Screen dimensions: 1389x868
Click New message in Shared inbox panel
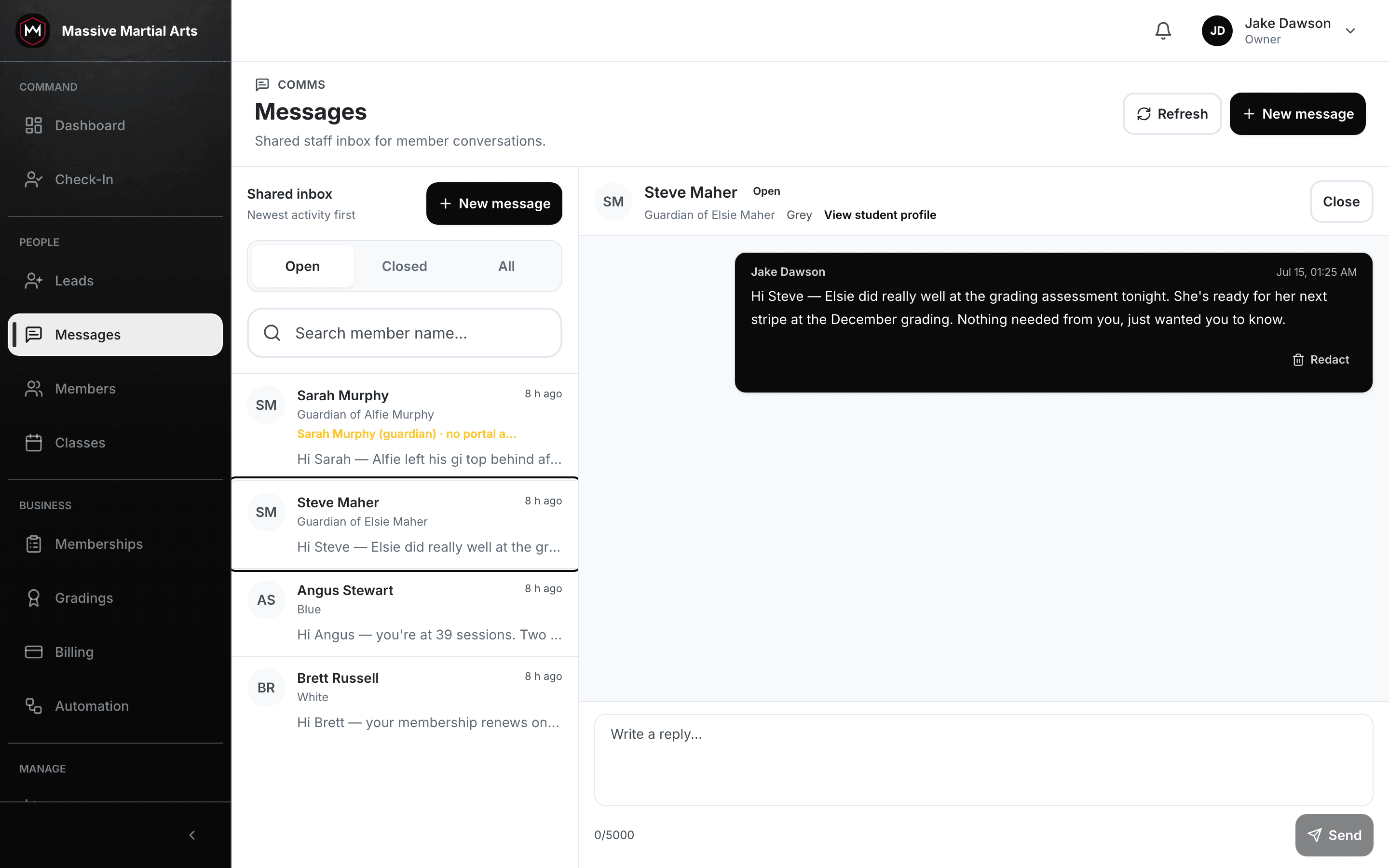494,203
